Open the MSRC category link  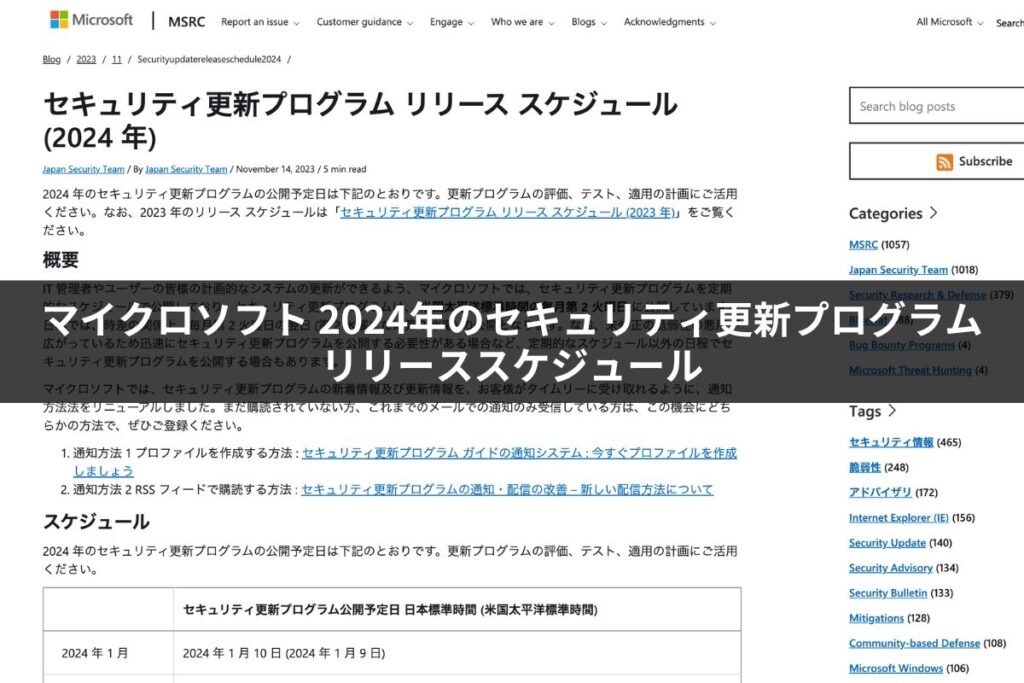click(x=863, y=245)
